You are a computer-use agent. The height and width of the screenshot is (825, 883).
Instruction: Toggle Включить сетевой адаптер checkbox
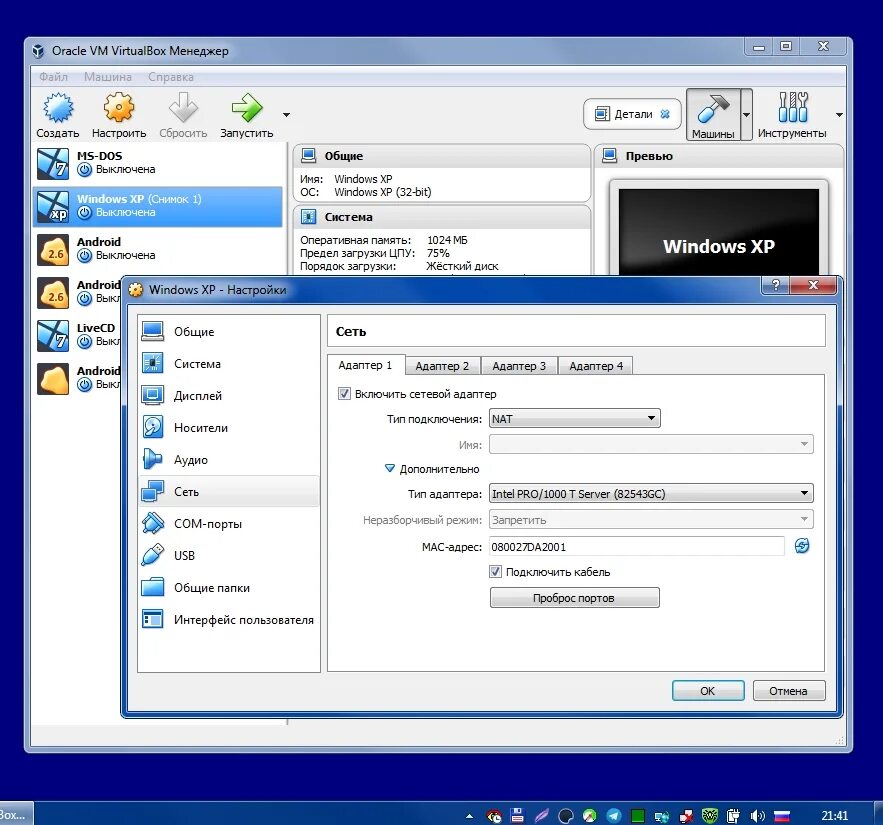[x=344, y=394]
